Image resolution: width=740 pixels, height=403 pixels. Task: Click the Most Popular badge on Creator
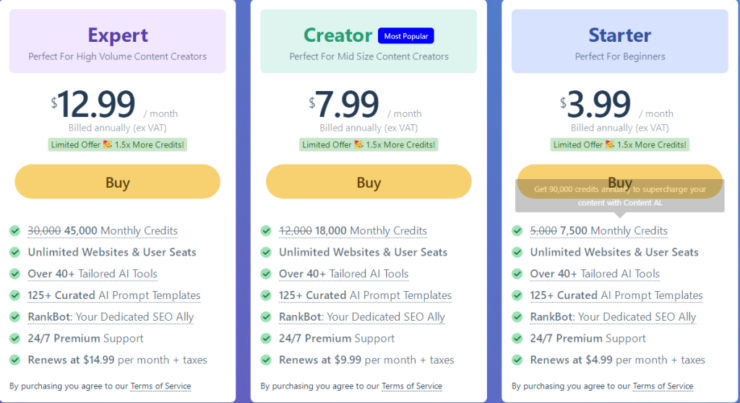406,36
